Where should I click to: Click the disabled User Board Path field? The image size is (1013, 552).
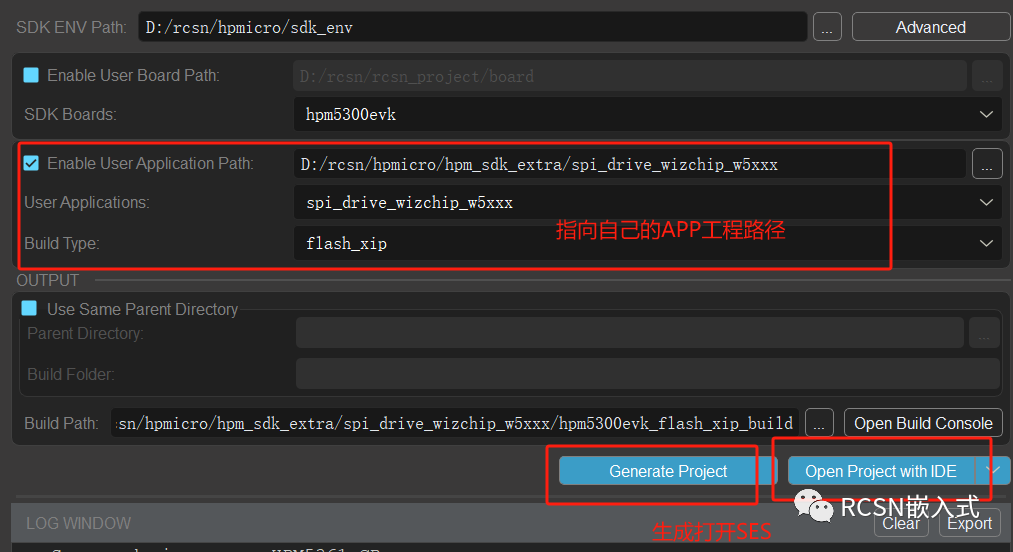click(630, 76)
